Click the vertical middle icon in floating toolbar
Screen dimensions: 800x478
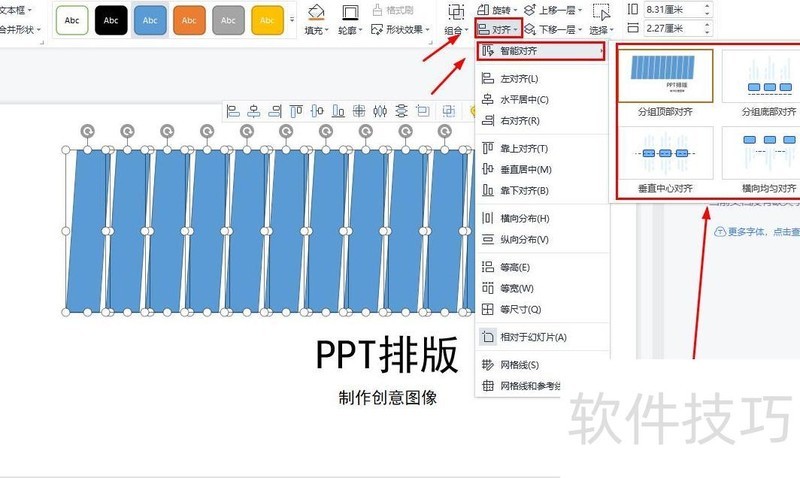(317, 111)
